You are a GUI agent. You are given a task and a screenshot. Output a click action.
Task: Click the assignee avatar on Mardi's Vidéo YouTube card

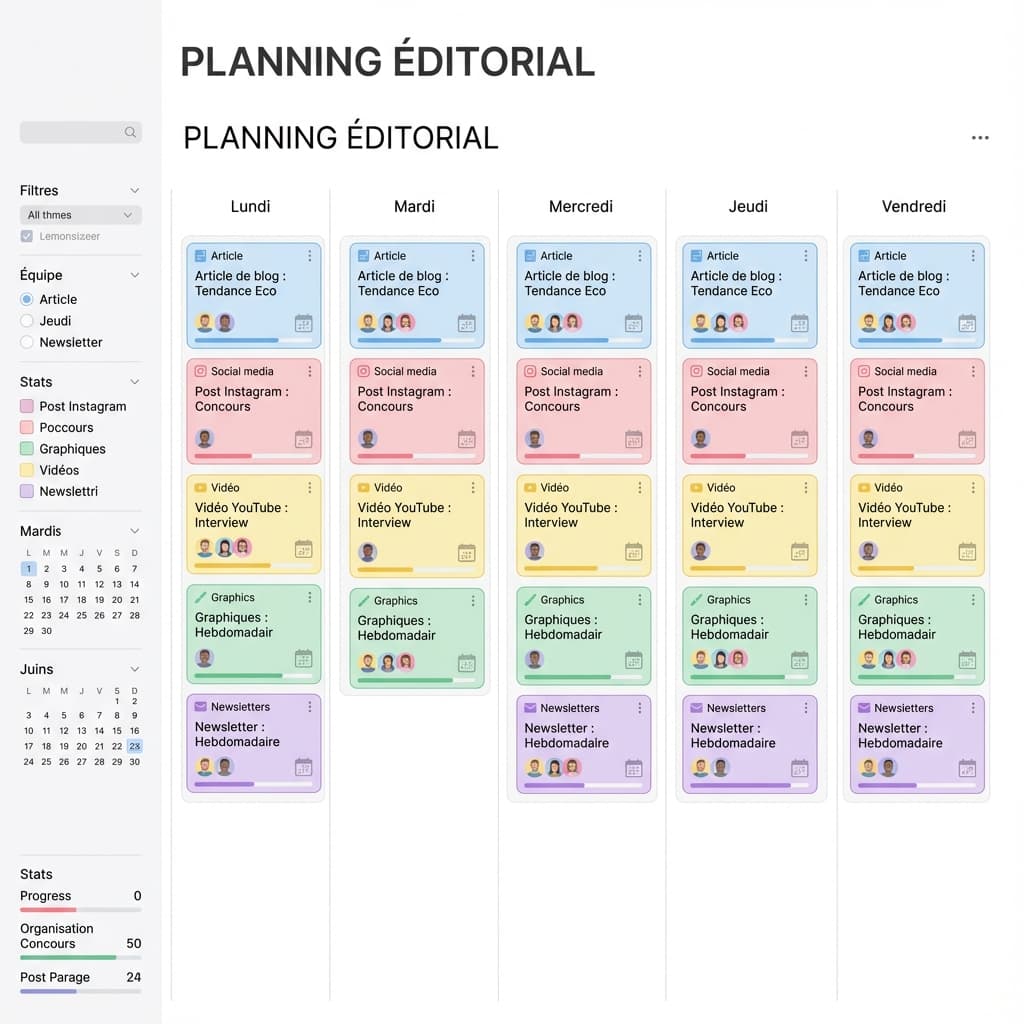tap(367, 550)
